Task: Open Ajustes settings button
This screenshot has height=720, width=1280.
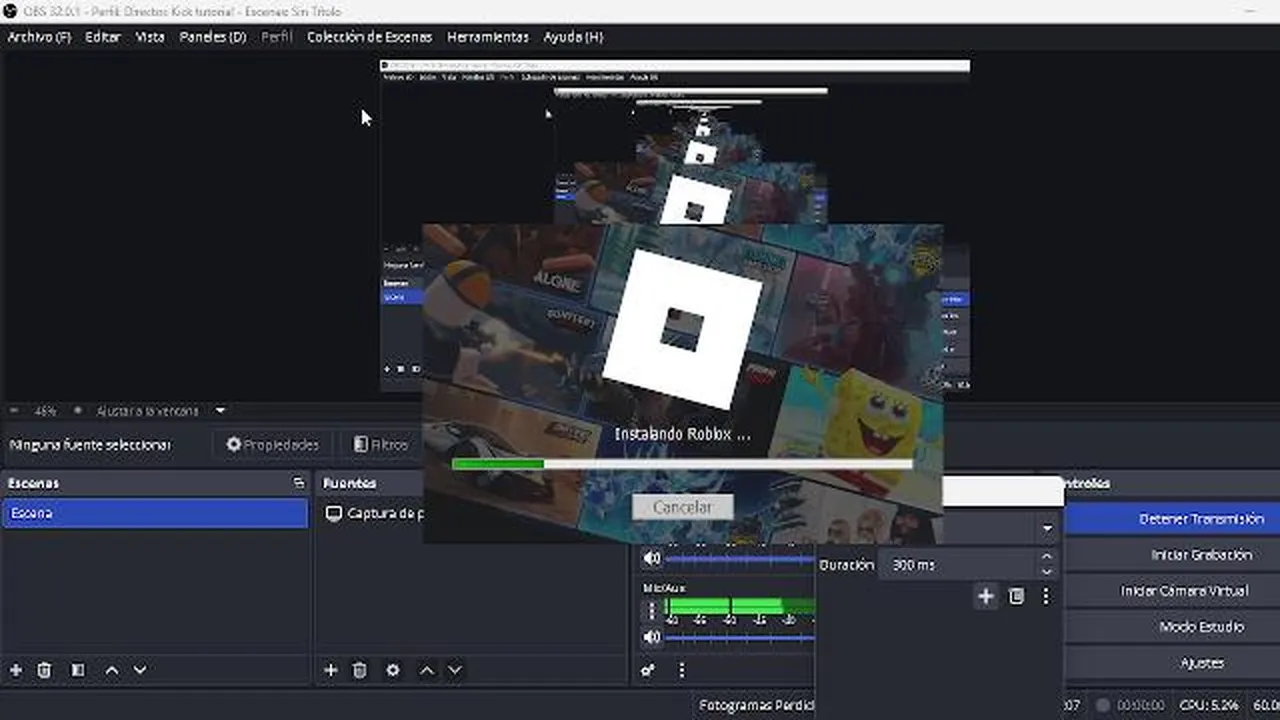Action: pyautogui.click(x=1172, y=663)
